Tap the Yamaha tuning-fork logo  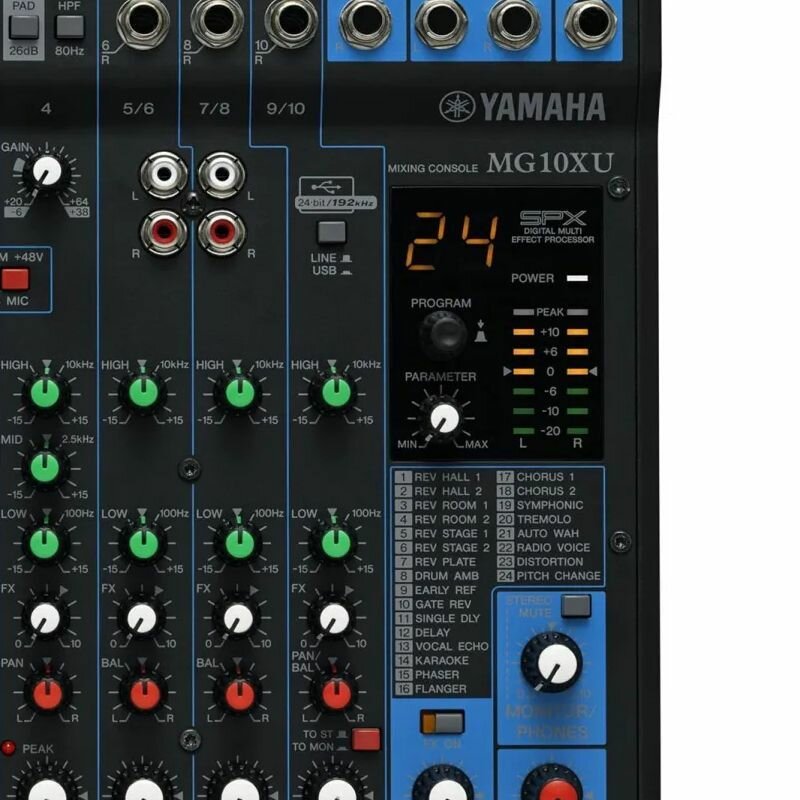pyautogui.click(x=457, y=107)
